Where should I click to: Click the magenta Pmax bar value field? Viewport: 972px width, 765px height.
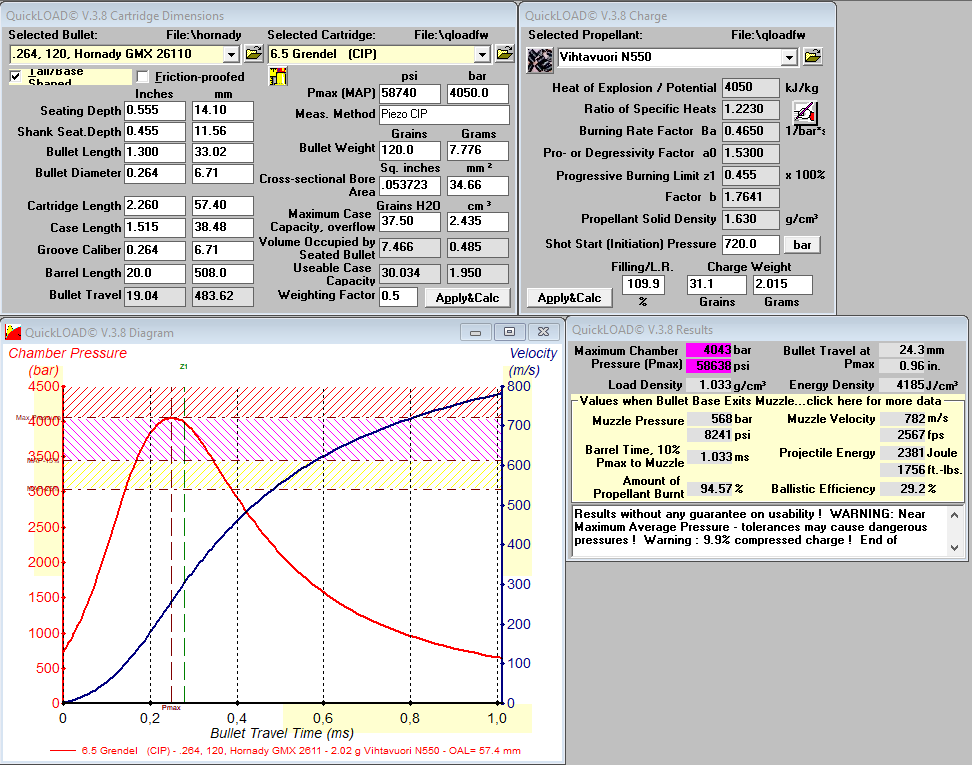pos(709,350)
